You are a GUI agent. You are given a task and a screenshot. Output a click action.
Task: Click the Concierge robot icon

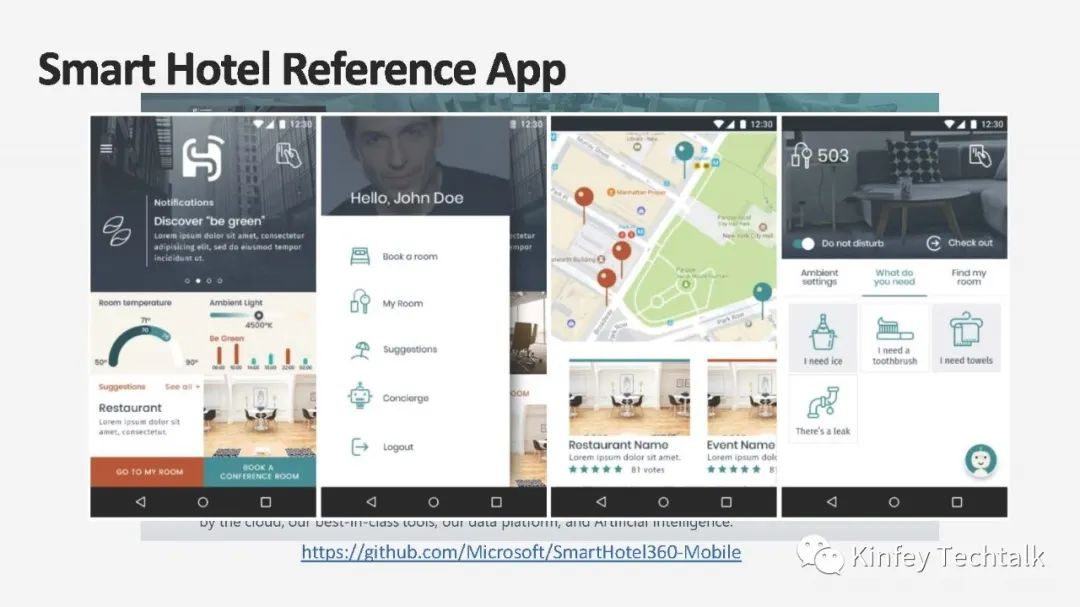(x=360, y=396)
